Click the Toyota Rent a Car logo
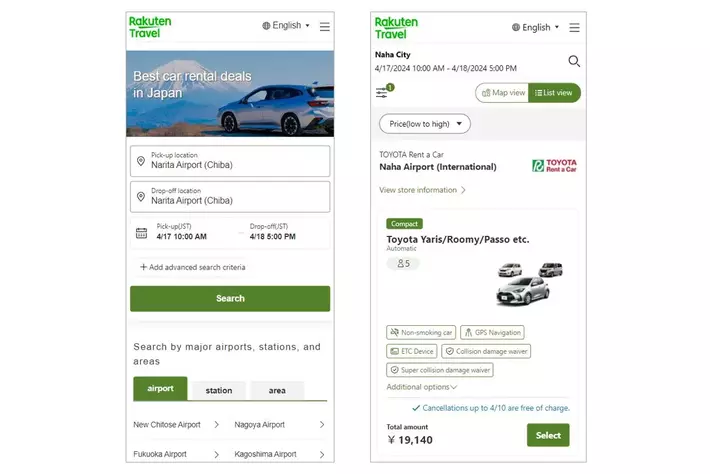 pyautogui.click(x=554, y=165)
